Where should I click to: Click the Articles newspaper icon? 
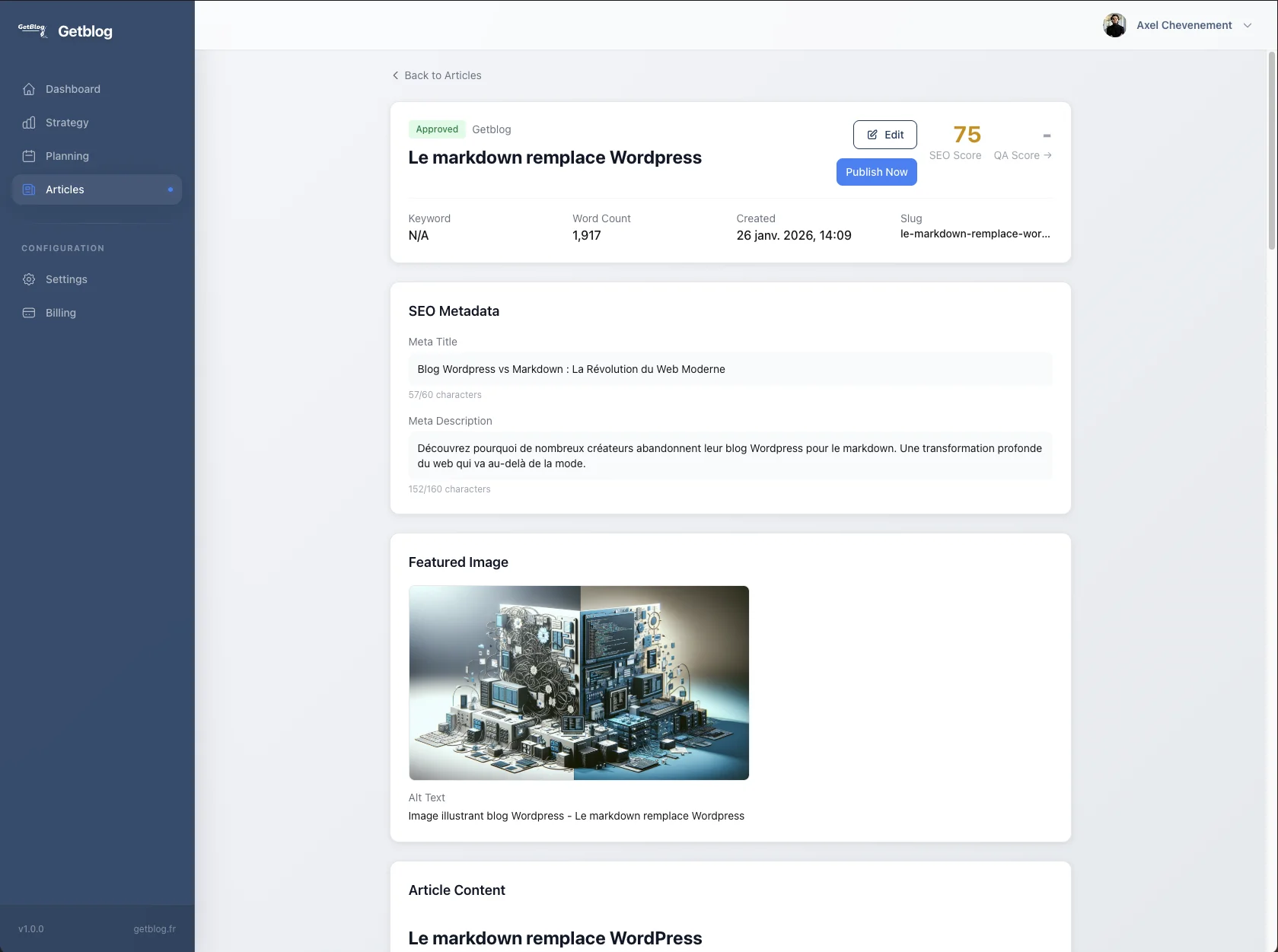(x=29, y=189)
